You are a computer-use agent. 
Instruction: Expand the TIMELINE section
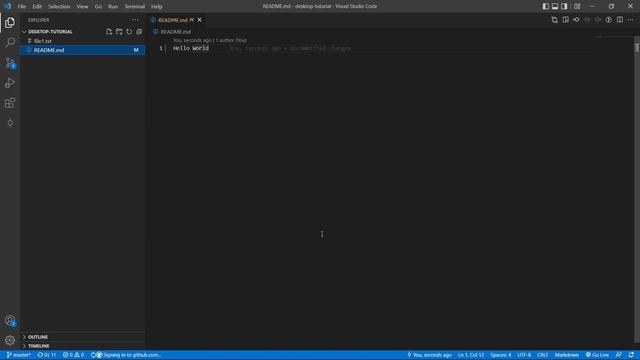tap(38, 346)
